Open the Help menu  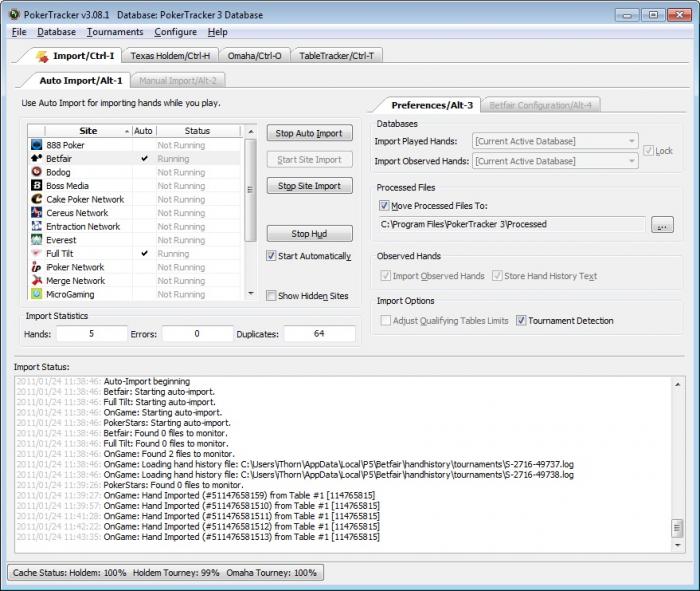click(217, 32)
